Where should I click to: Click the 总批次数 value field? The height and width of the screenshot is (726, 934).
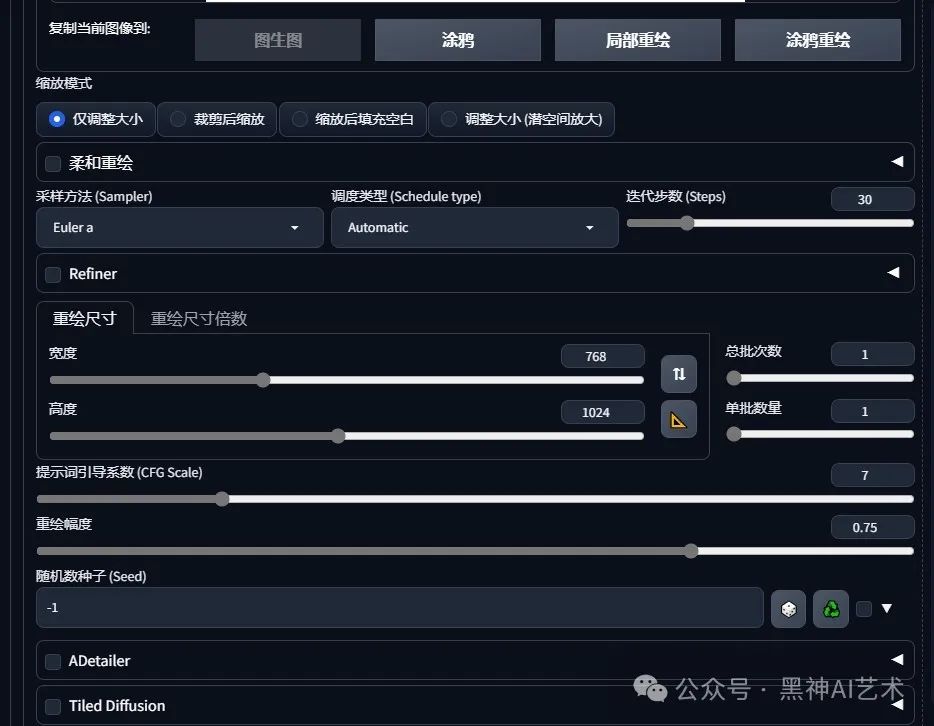point(872,354)
